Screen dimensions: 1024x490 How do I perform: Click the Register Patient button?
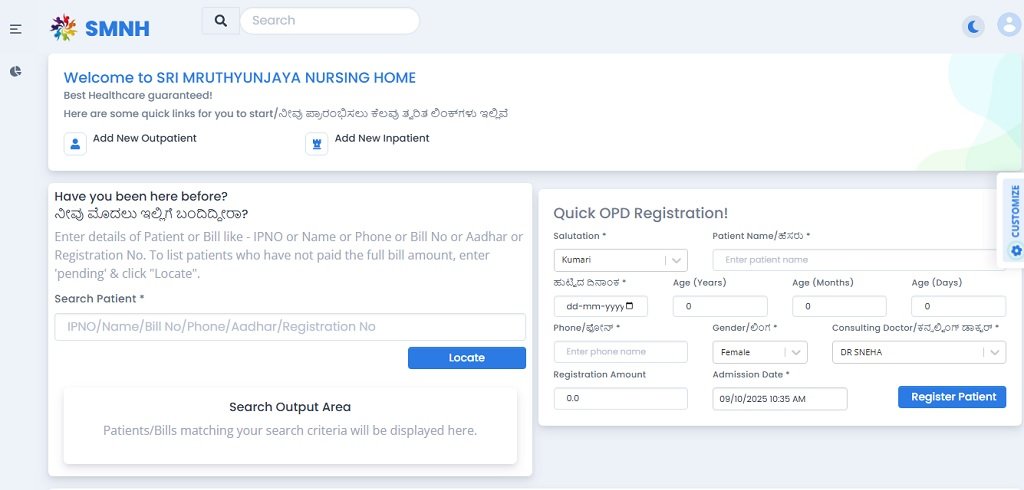(x=952, y=397)
